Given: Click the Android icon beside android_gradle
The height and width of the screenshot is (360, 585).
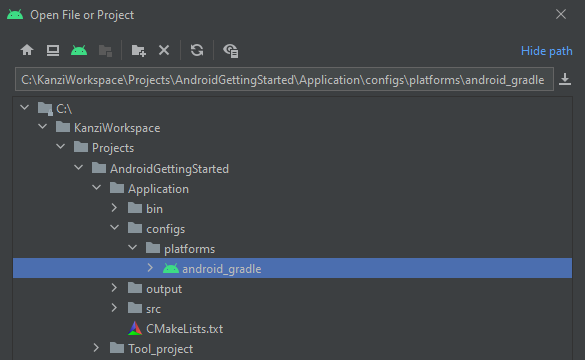Looking at the screenshot, I should coord(171,268).
